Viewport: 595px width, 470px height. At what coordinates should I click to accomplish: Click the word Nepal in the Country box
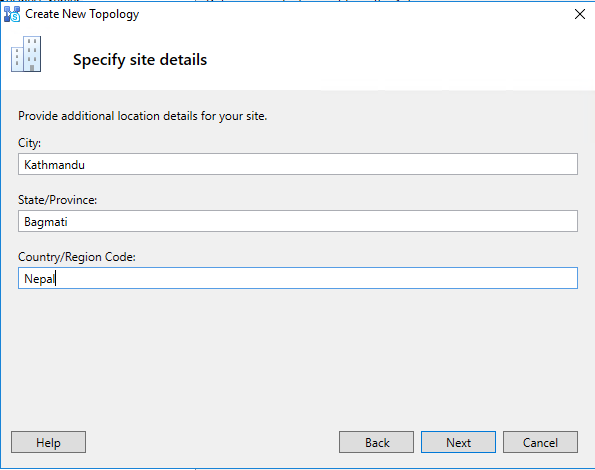point(39,279)
